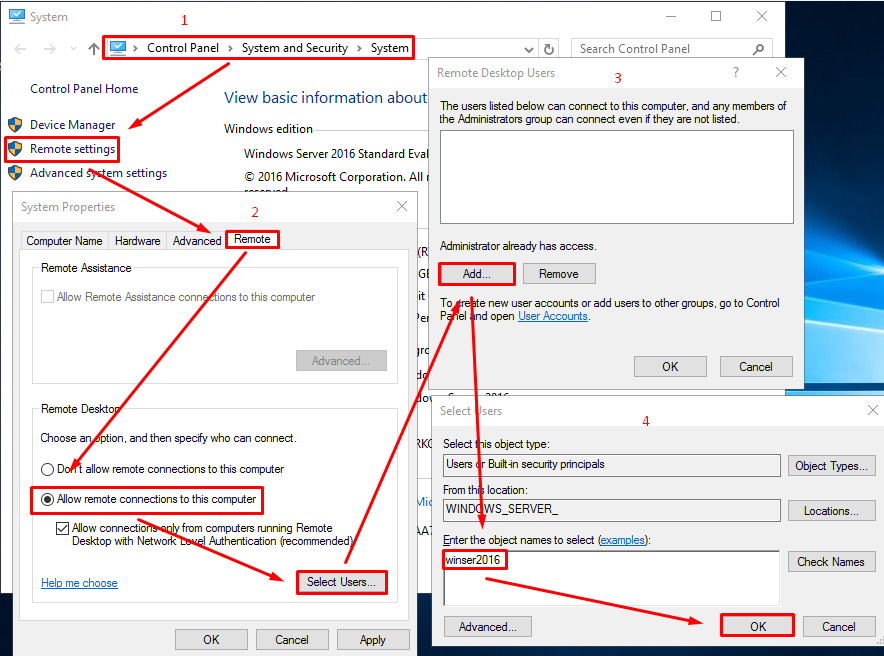The image size is (884, 656).
Task: Expand the chevron after System and Security
Action: pyautogui.click(x=359, y=48)
